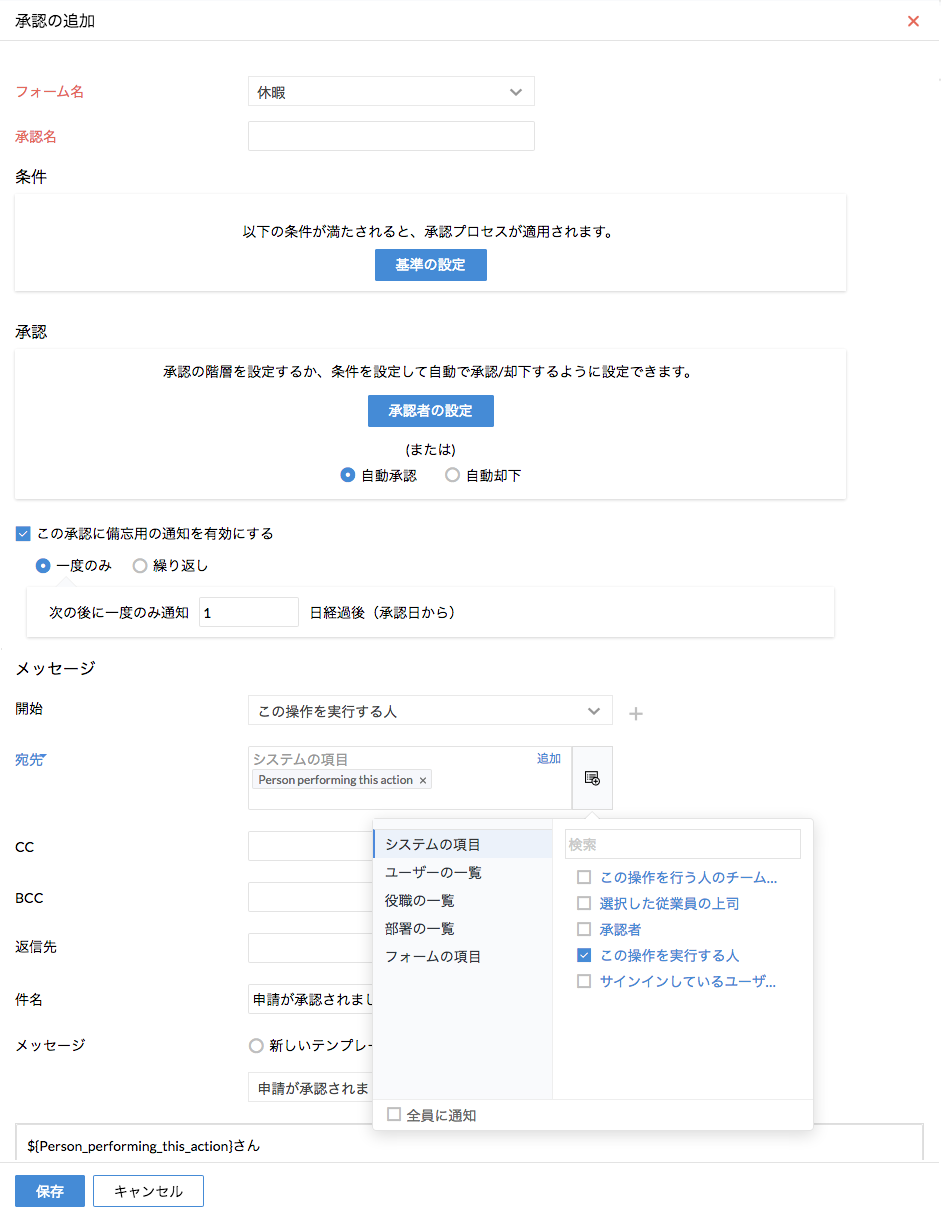This screenshot has height=1220, width=941.
Task: Choose the 一度のみ radio button
Action: pos(43,566)
